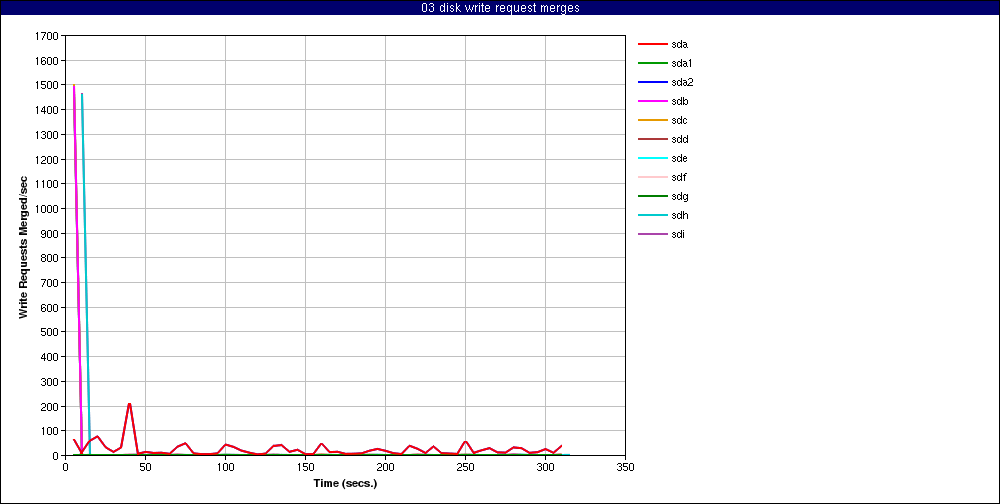Click the 350 tick label on the x-axis
This screenshot has width=1000, height=504.
point(625,467)
